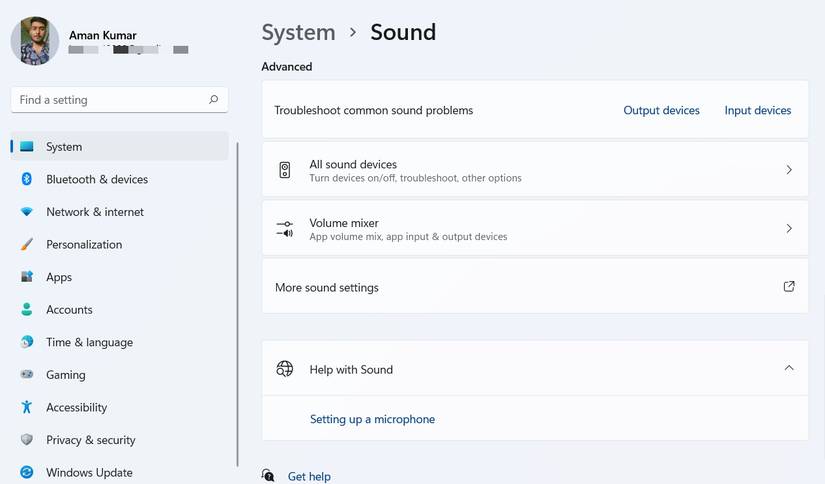The image size is (825, 484).
Task: Collapse the Help with Sound section
Action: coord(789,368)
